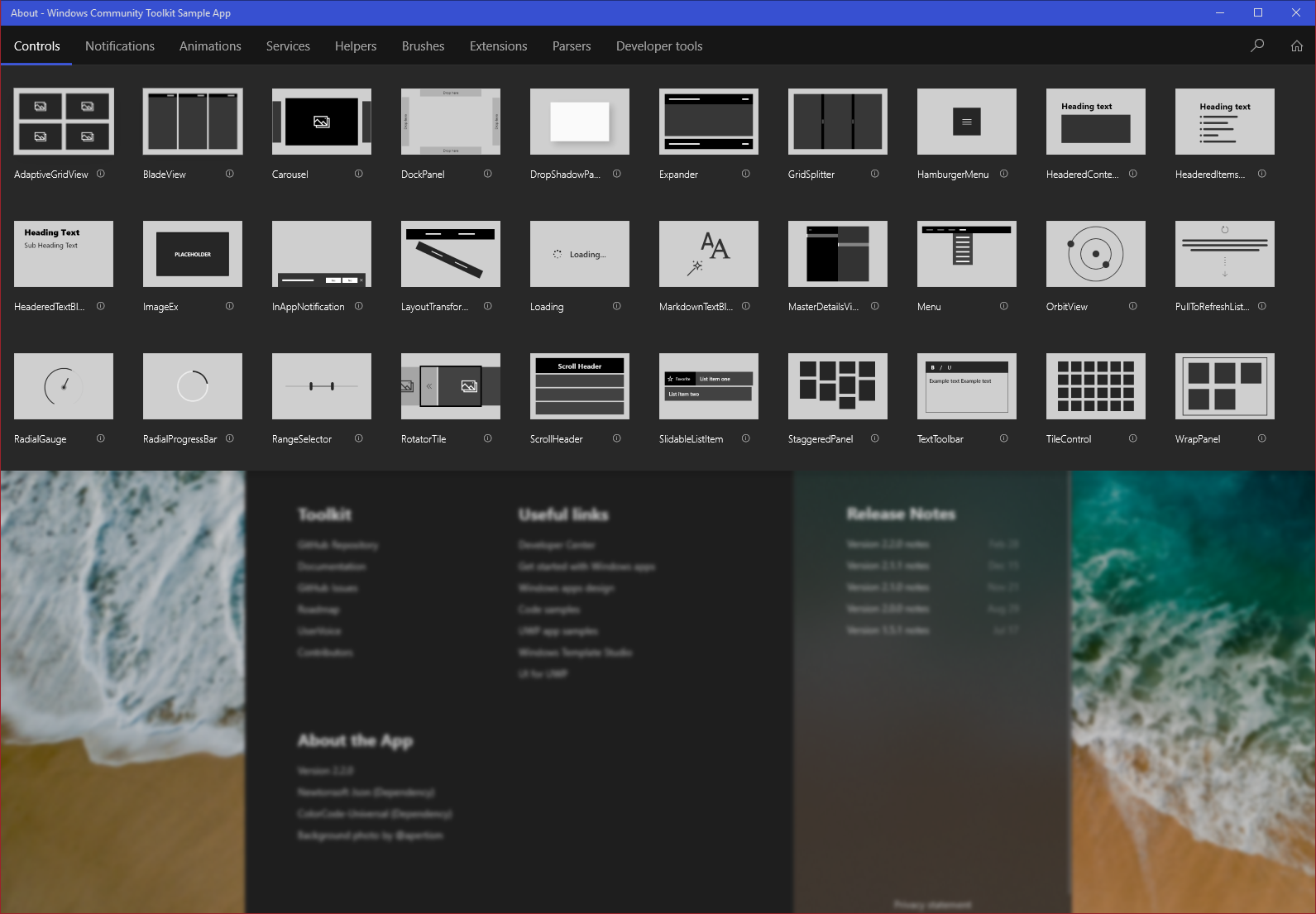This screenshot has height=914, width=1316.
Task: Show info for InAppNotification
Action: coord(359,306)
